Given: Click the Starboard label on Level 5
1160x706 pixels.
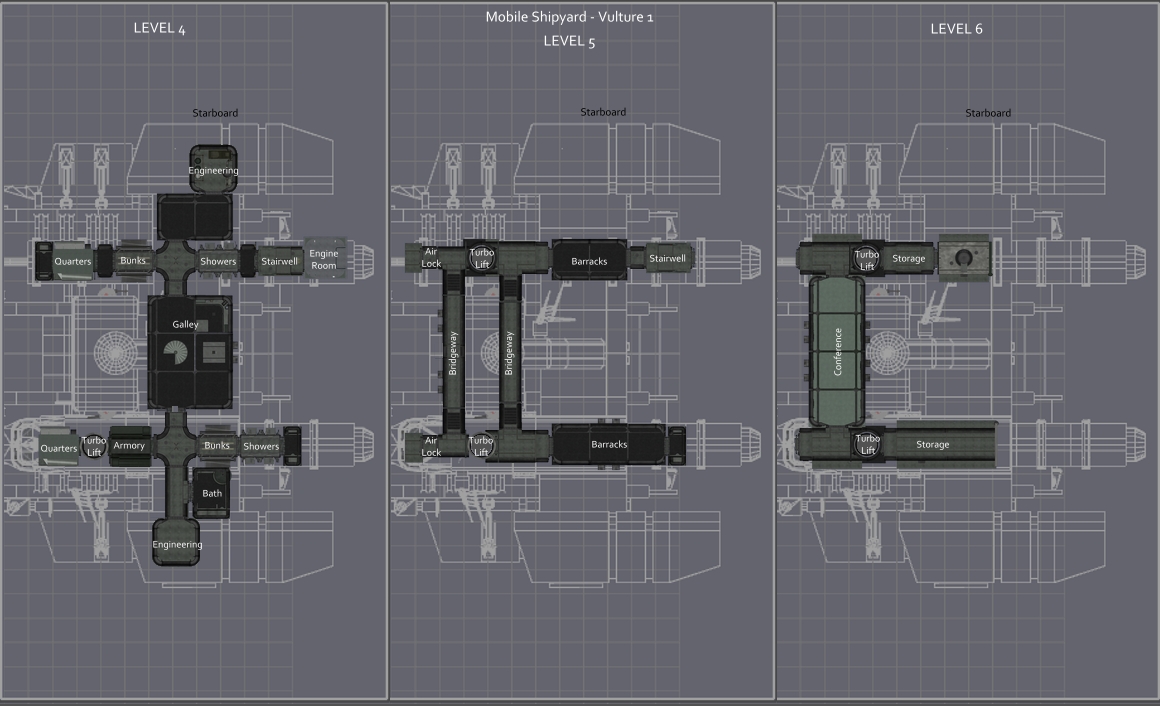Looking at the screenshot, I should [604, 112].
